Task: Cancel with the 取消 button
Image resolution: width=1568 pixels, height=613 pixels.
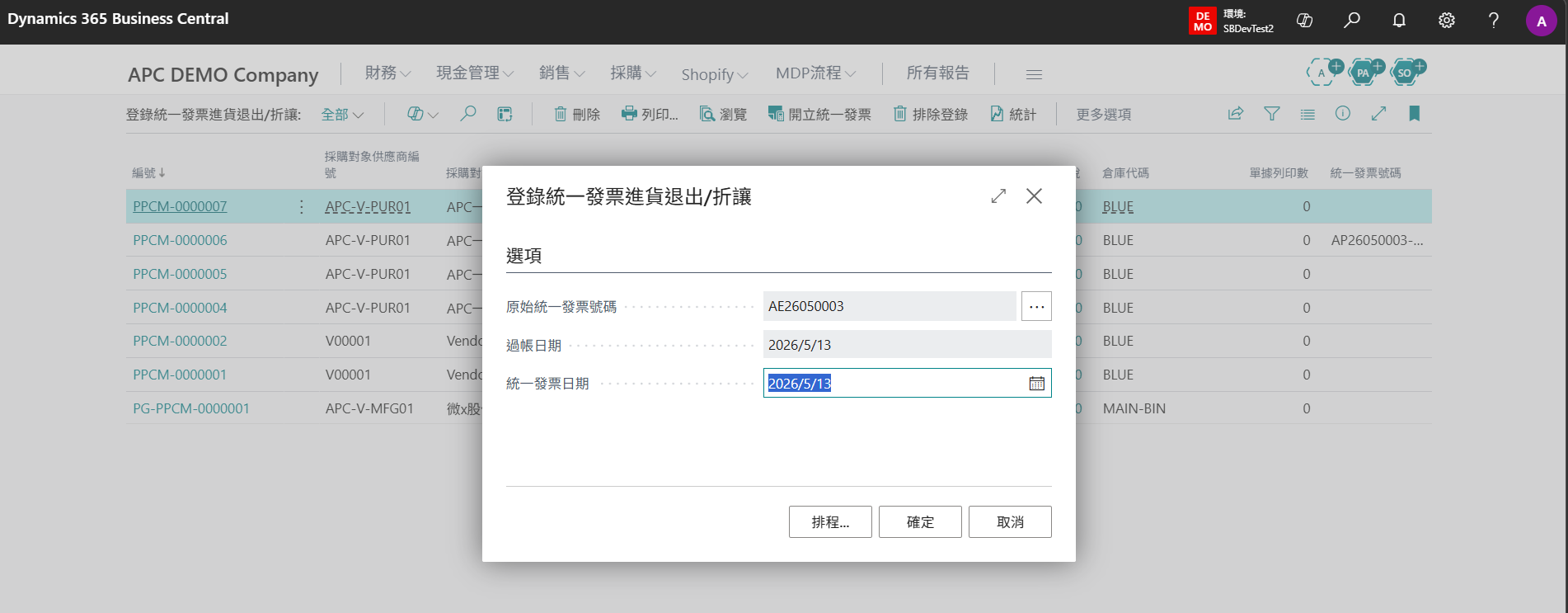Action: tap(1010, 522)
